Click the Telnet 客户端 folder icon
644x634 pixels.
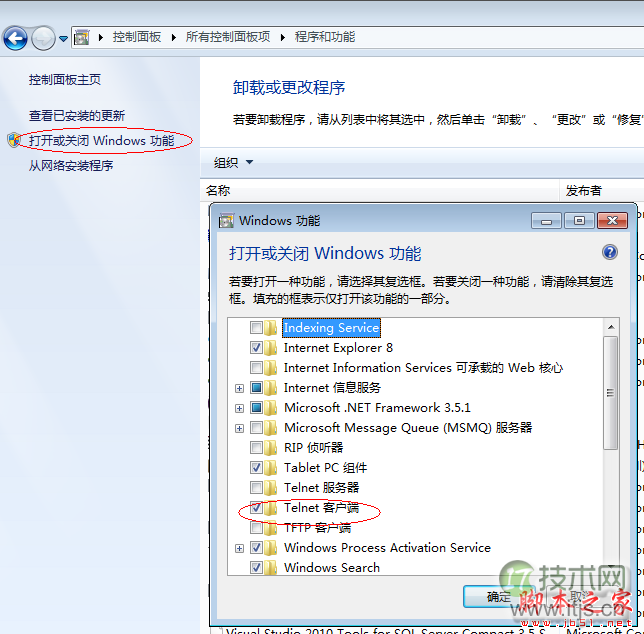(x=271, y=508)
